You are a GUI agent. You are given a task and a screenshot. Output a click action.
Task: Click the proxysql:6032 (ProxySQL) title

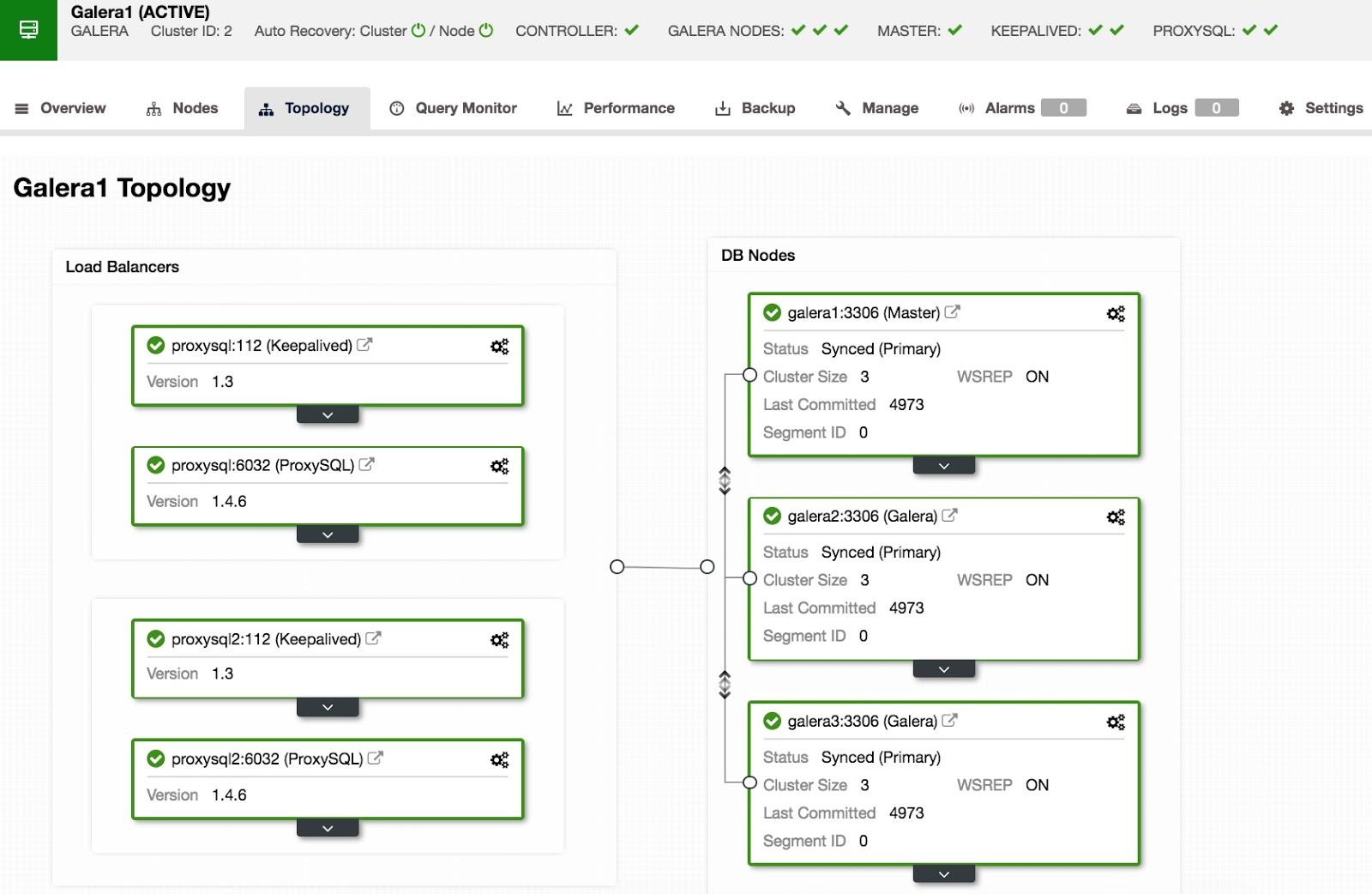click(x=262, y=465)
